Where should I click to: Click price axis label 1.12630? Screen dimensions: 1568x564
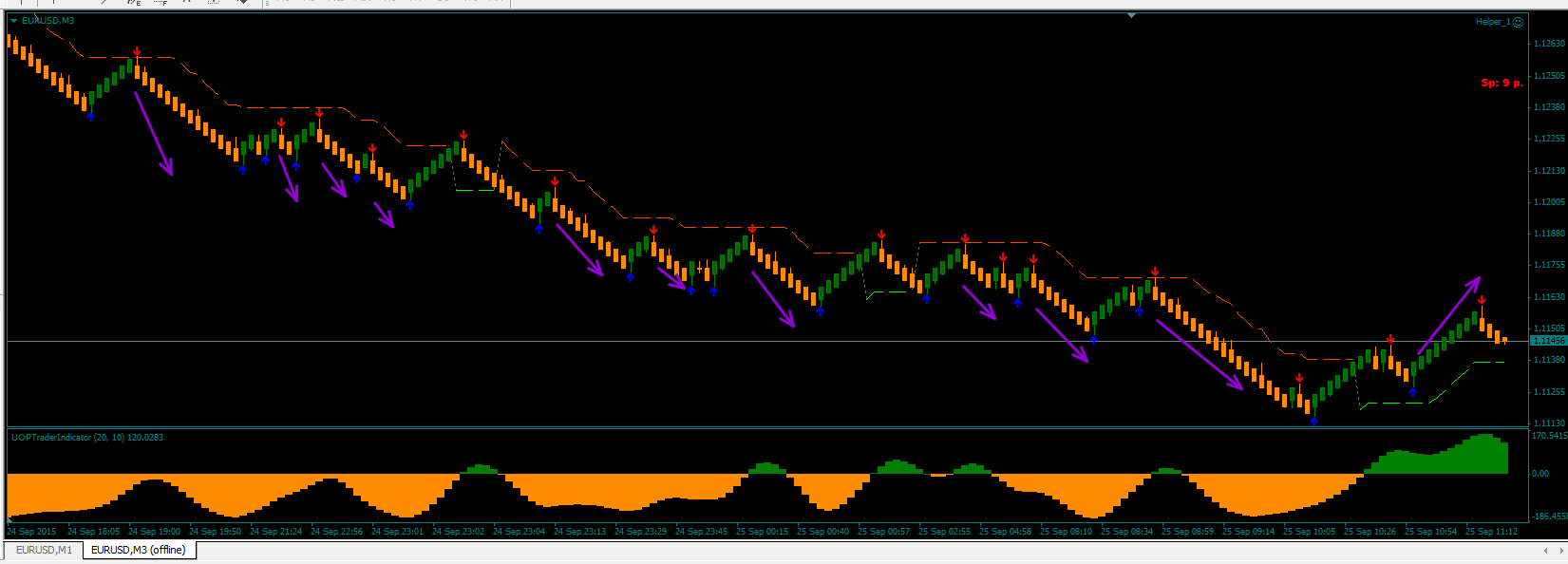tap(1550, 44)
